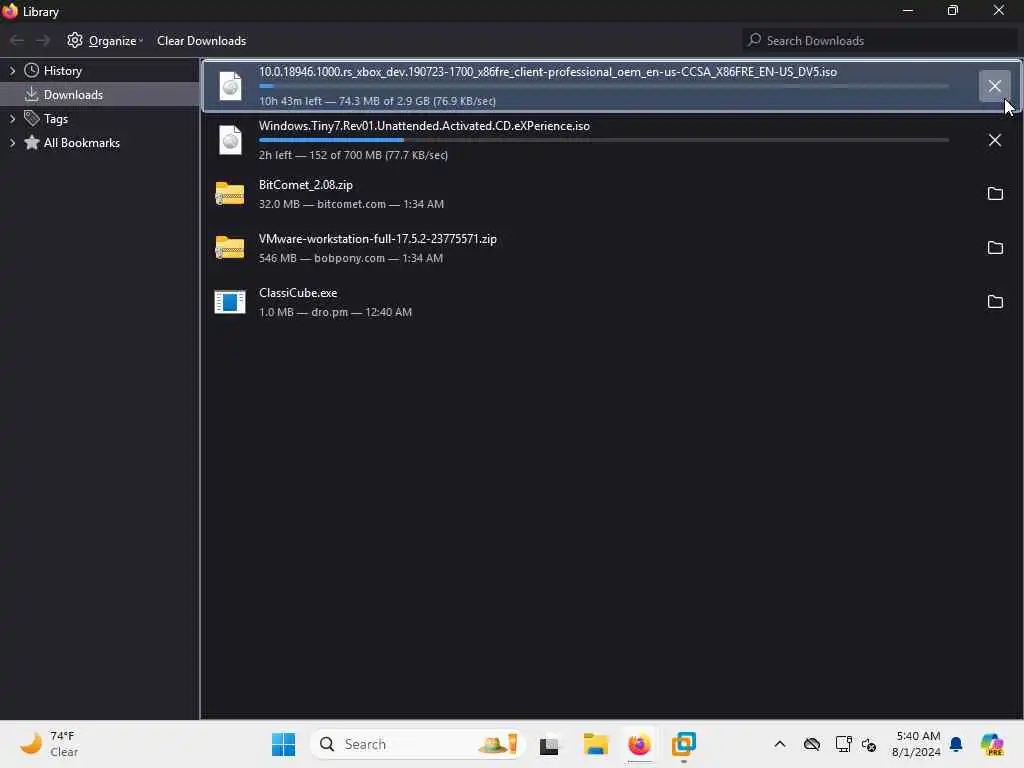This screenshot has height=768, width=1024.
Task: Select All Bookmarks in the sidebar
Action: (82, 142)
